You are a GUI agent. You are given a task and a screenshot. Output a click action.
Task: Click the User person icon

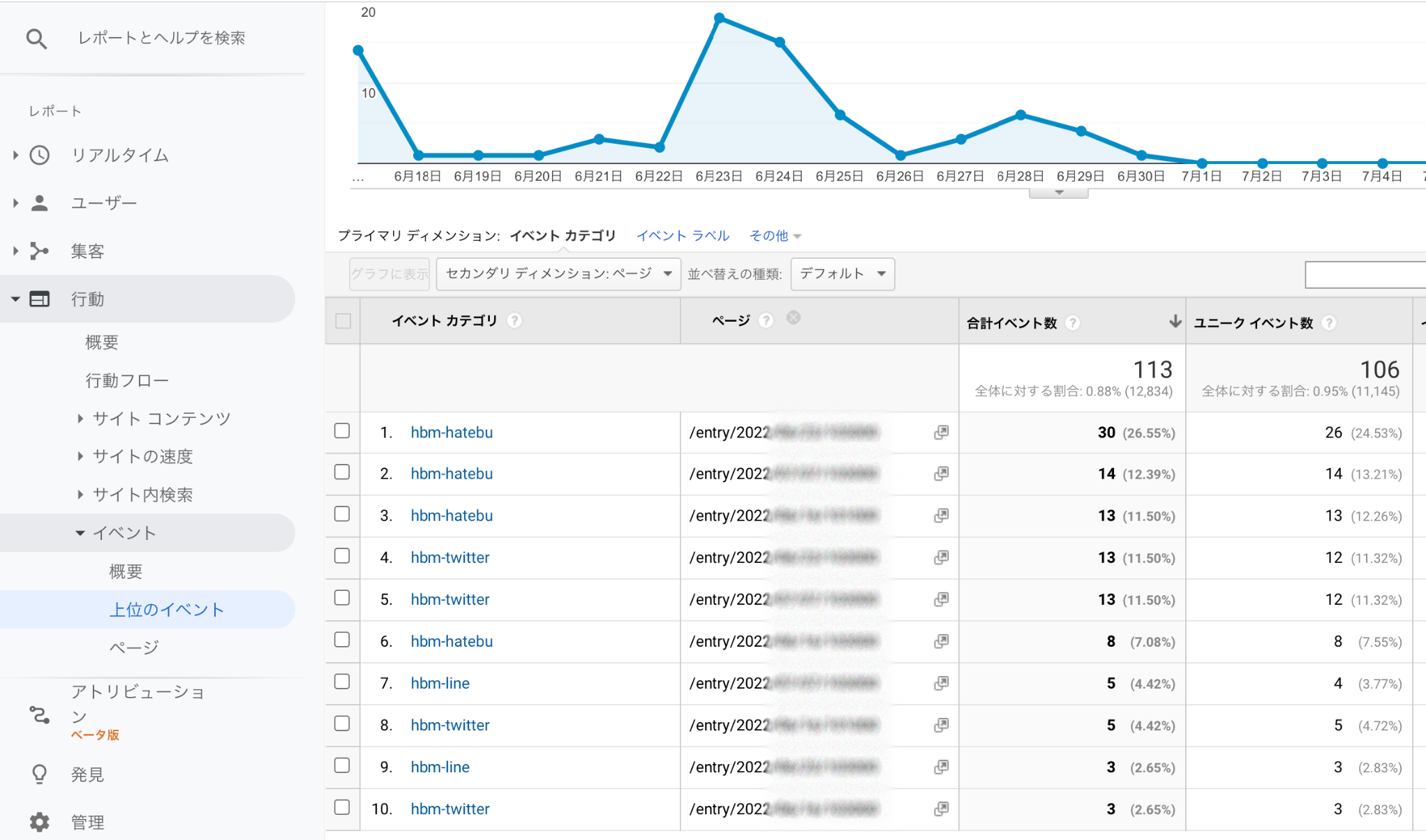(40, 203)
